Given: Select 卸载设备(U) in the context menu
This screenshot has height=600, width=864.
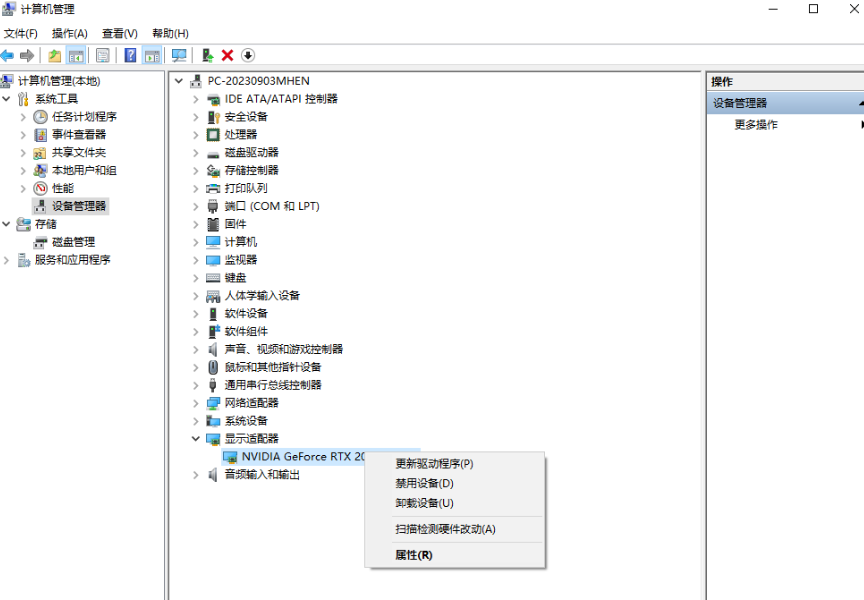Looking at the screenshot, I should tap(424, 503).
